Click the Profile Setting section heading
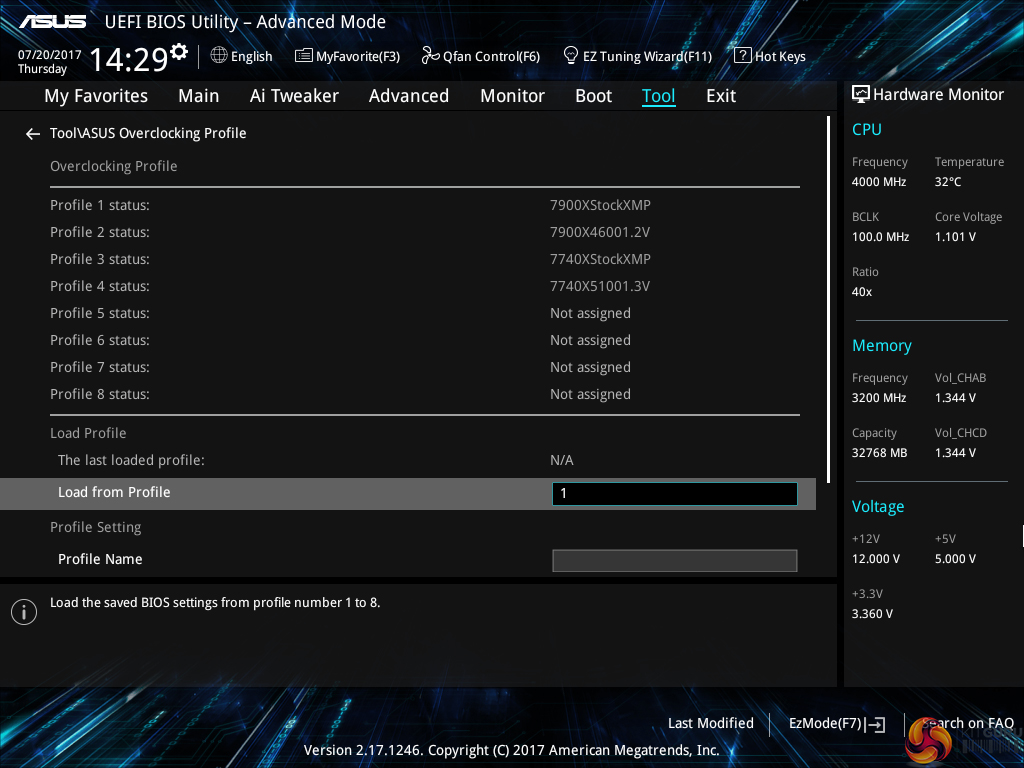 pyautogui.click(x=96, y=528)
